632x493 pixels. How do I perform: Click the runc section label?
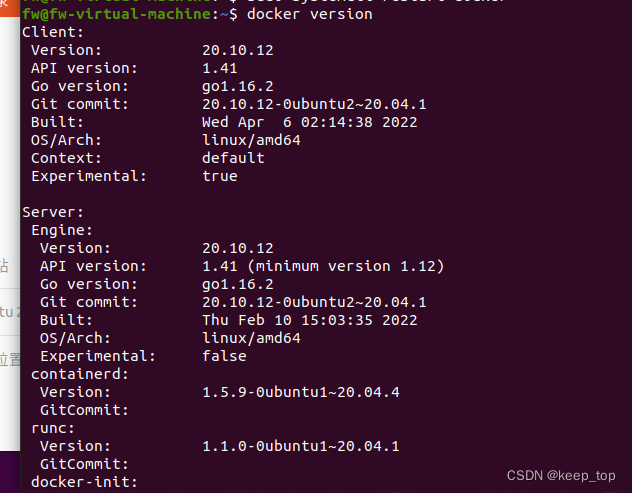coord(53,428)
